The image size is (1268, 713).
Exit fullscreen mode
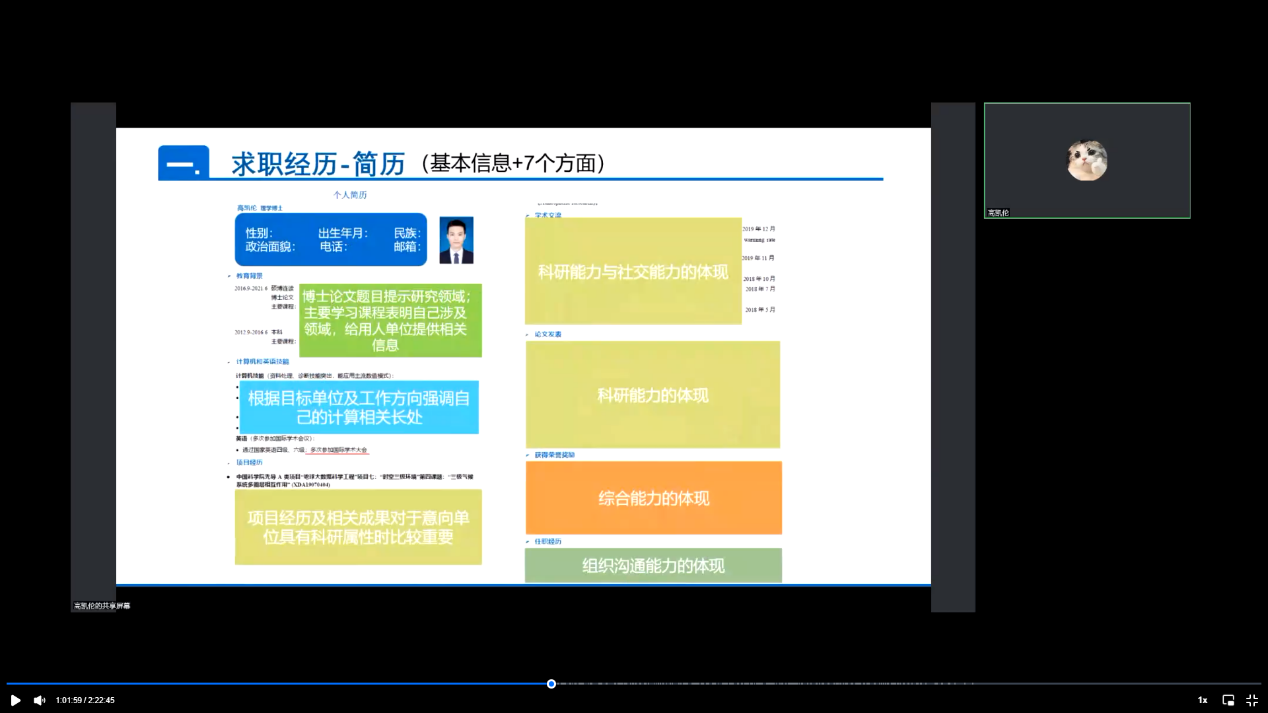[1251, 700]
